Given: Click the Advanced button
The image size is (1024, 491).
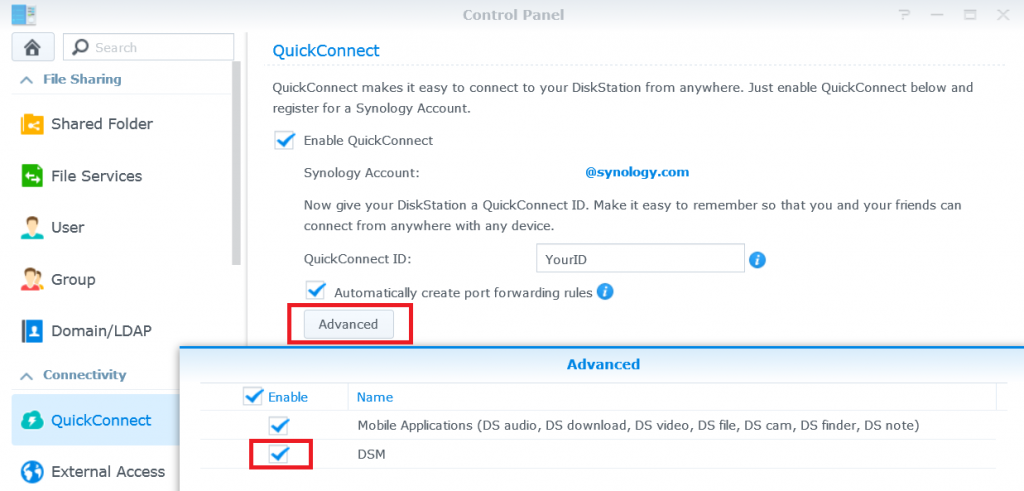Looking at the screenshot, I should (x=348, y=324).
